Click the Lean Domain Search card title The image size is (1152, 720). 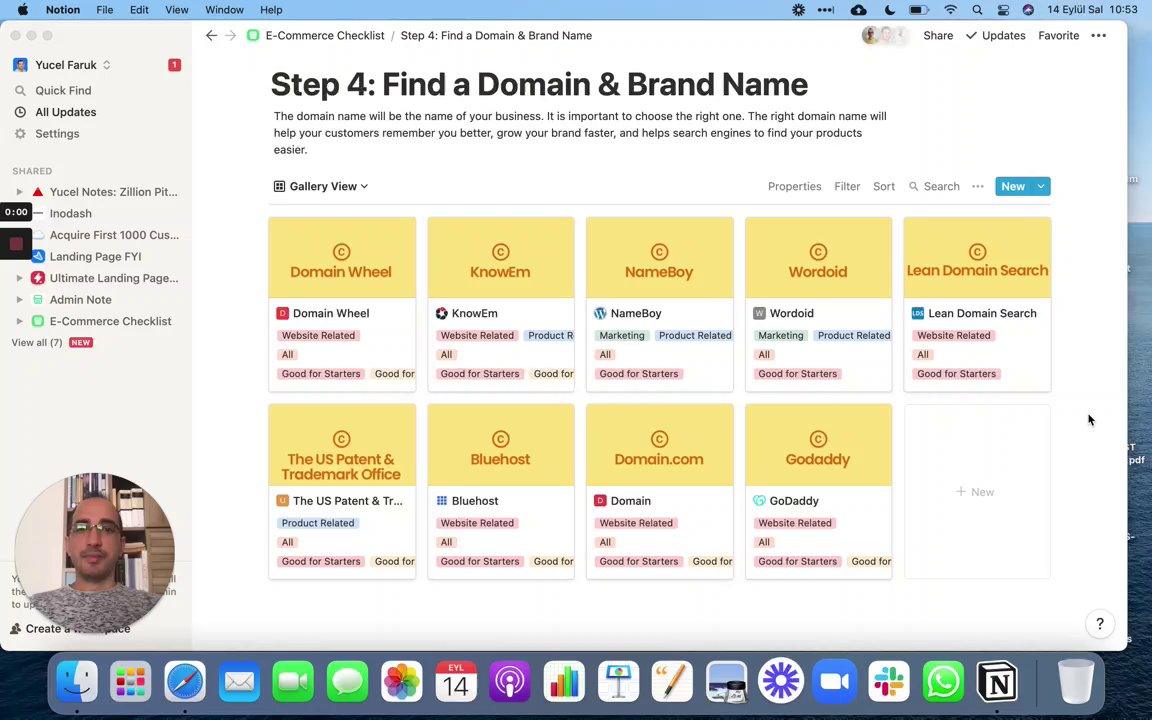982,314
